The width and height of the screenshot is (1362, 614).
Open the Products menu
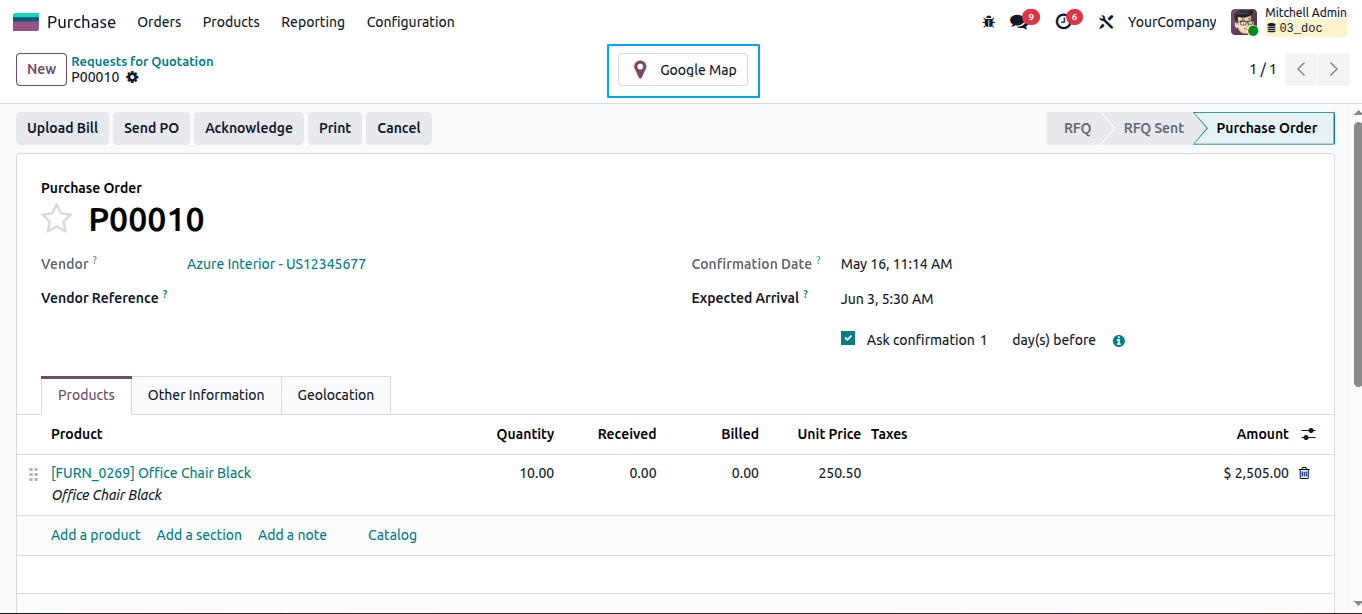click(x=231, y=22)
